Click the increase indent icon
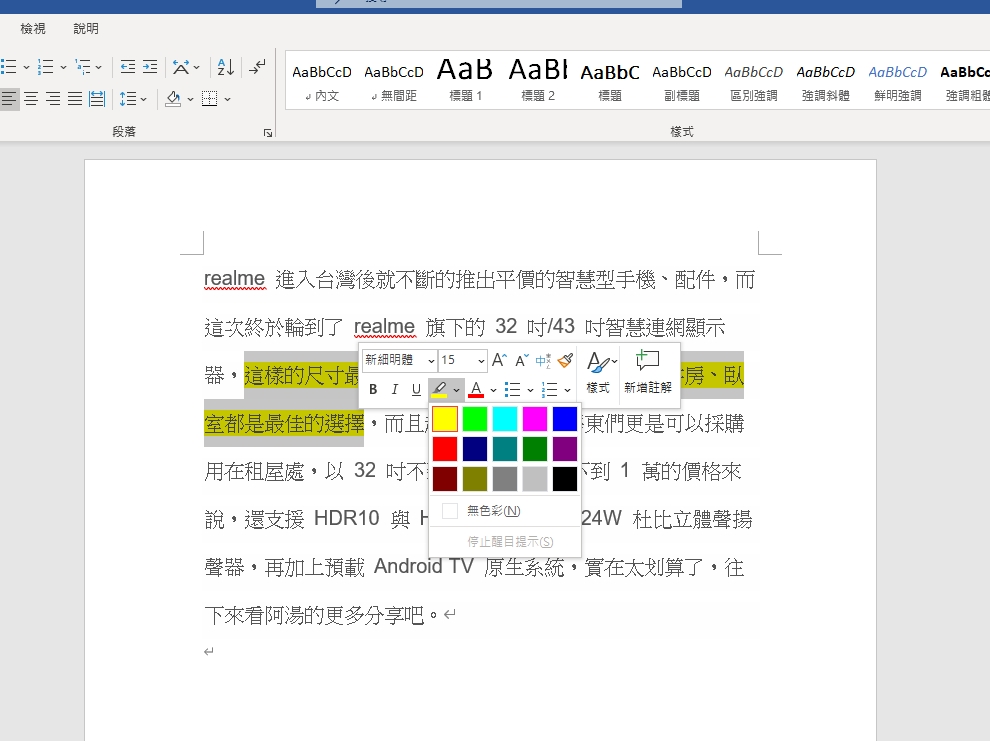990x741 pixels. coord(150,67)
